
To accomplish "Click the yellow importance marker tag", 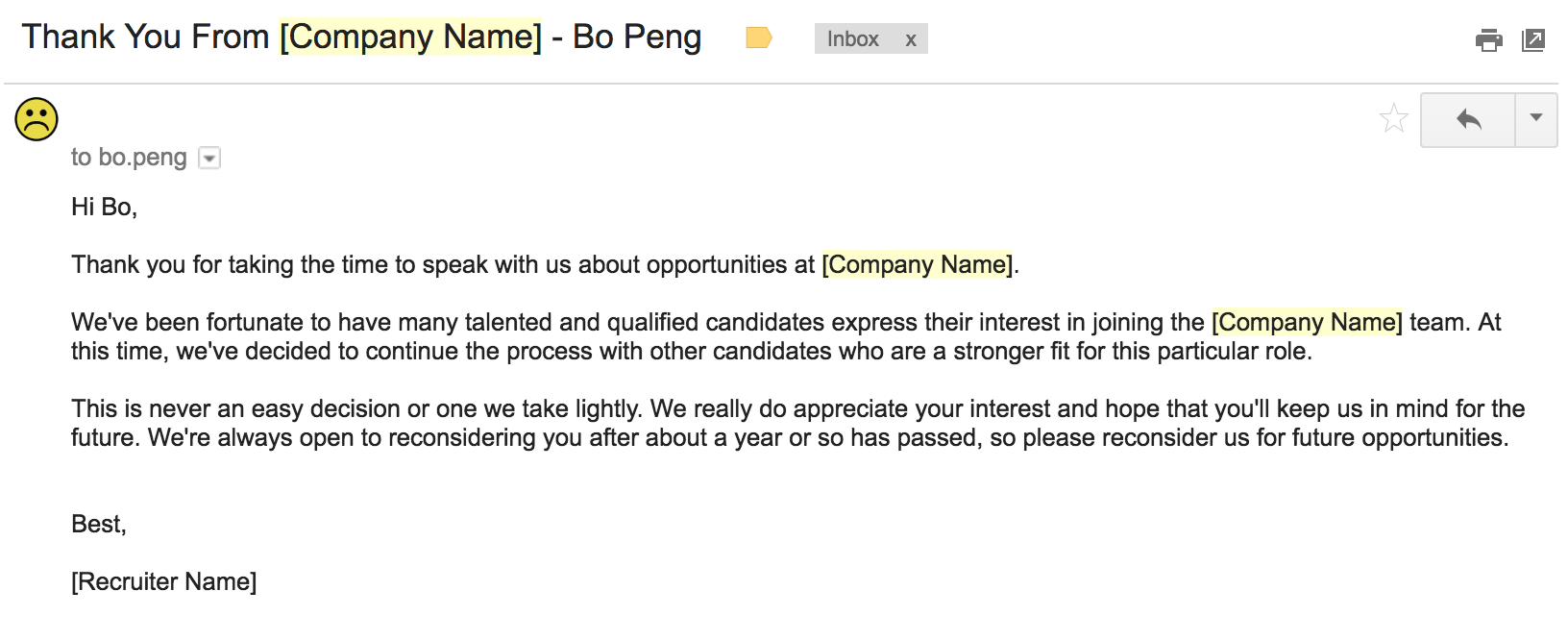I will [759, 38].
